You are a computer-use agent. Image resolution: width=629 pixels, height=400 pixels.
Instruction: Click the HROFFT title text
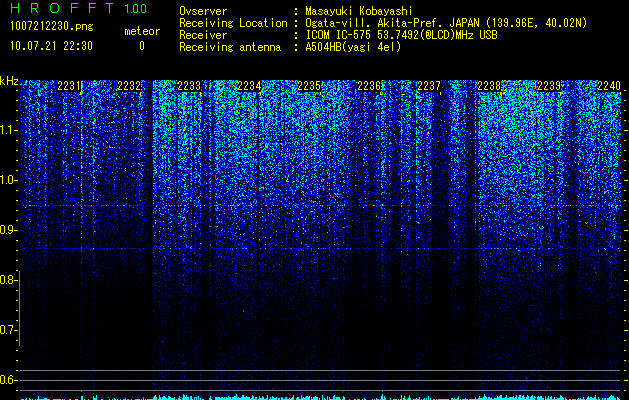pyautogui.click(x=62, y=8)
